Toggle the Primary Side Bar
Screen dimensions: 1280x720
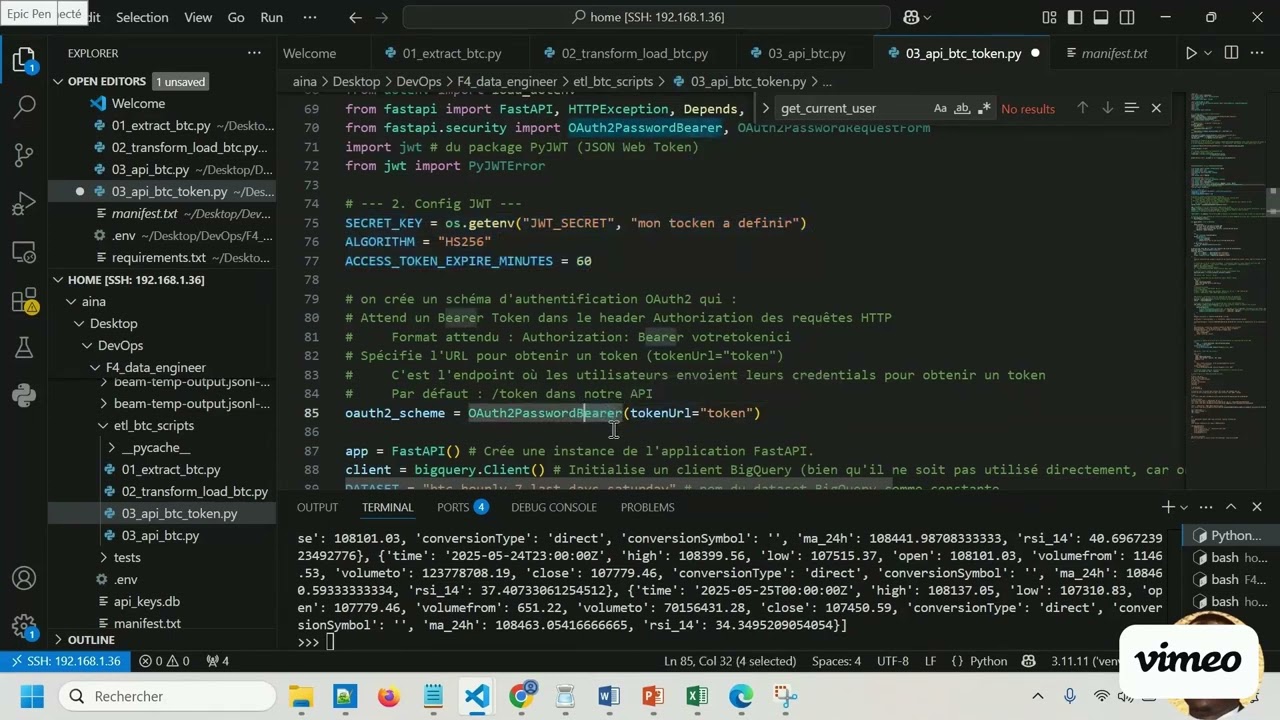coord(1075,17)
